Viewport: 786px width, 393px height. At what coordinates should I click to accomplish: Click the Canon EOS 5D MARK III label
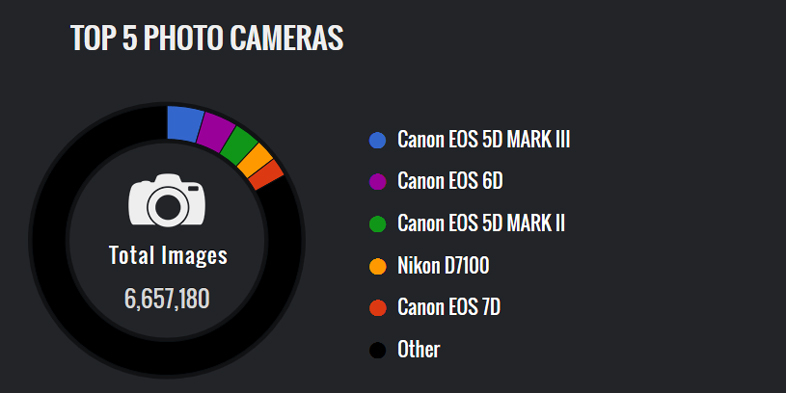484,140
